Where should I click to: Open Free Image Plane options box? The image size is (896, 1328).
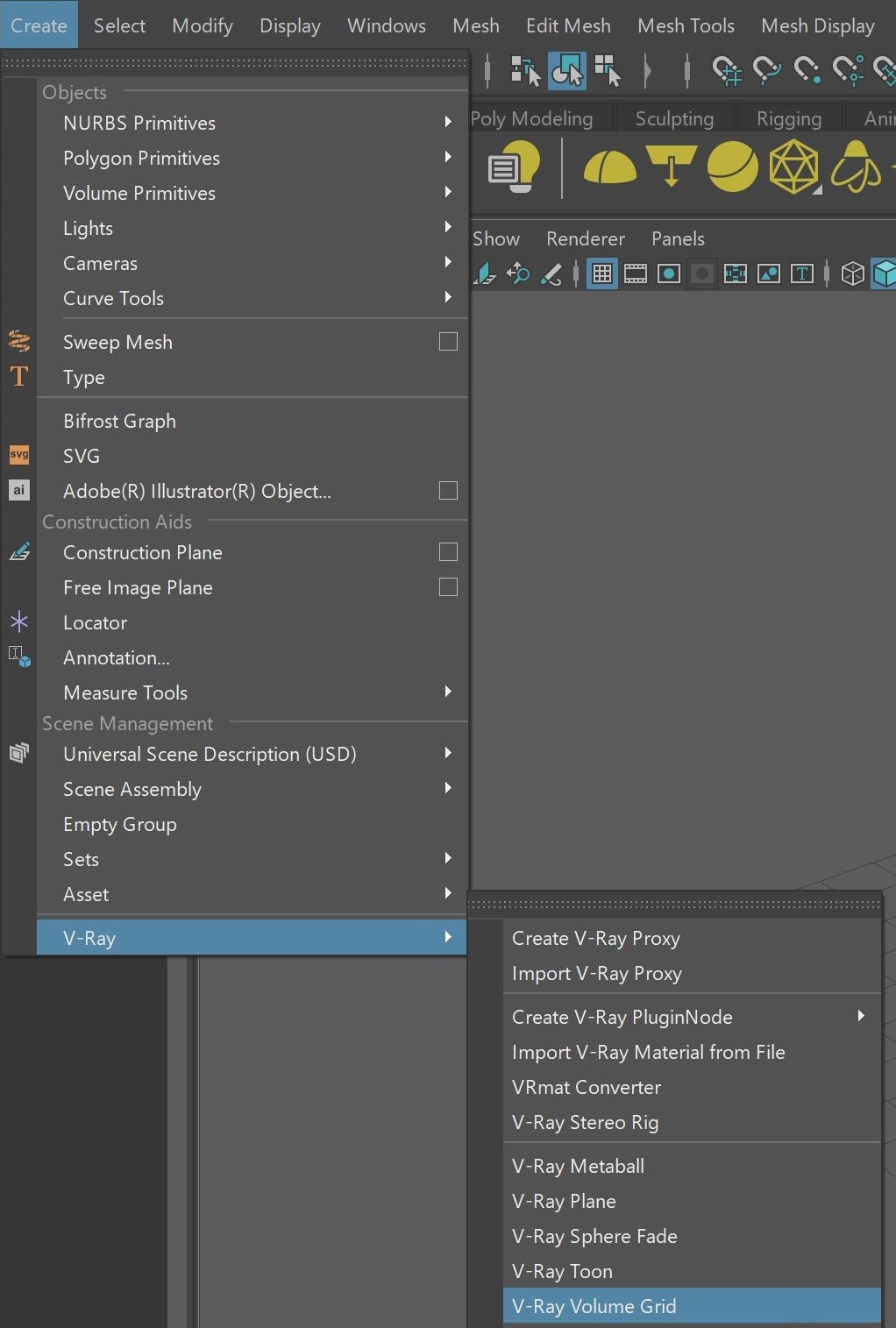click(448, 587)
